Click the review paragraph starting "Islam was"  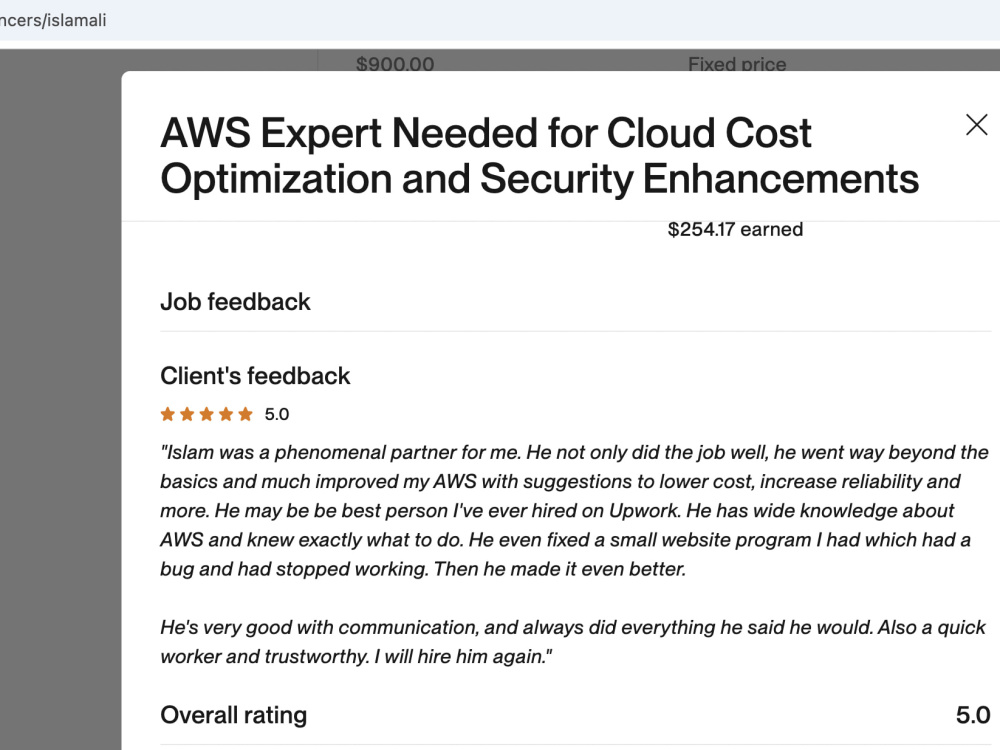574,510
